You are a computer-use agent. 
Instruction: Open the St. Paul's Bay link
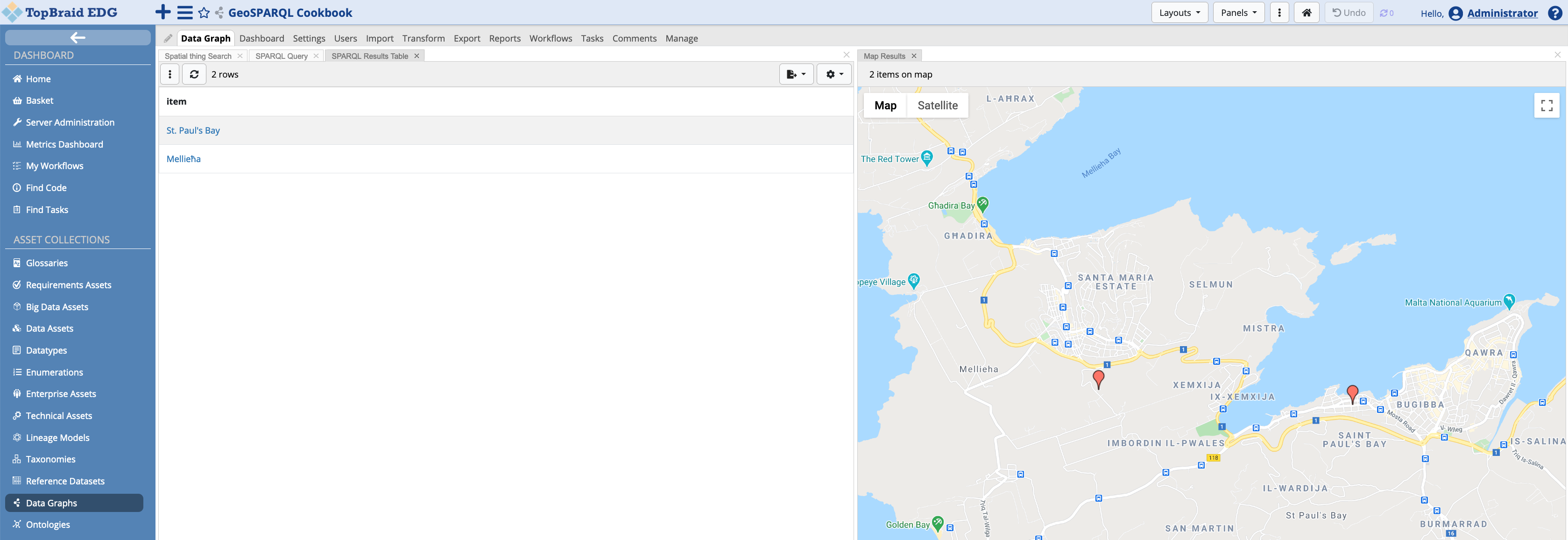(193, 130)
